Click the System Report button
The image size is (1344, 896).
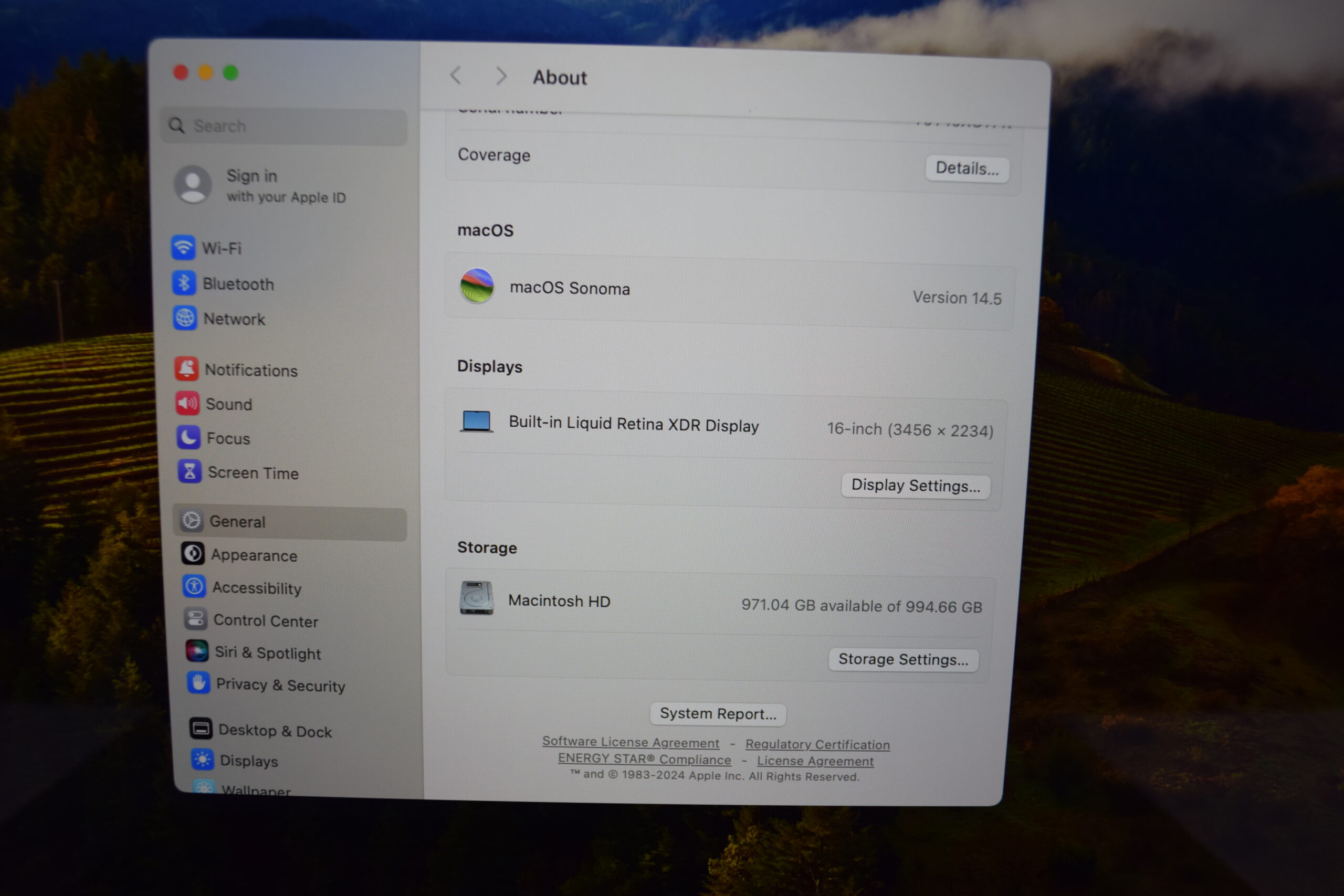(x=718, y=714)
